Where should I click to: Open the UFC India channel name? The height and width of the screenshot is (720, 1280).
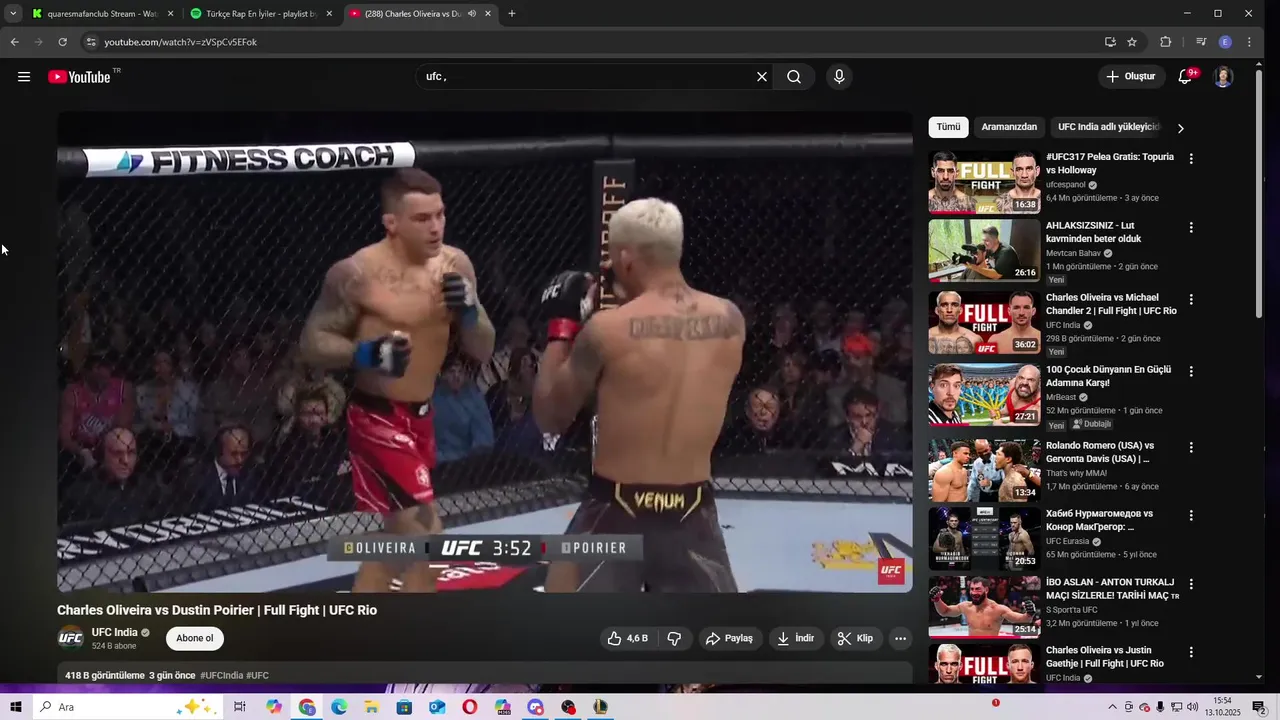114,632
